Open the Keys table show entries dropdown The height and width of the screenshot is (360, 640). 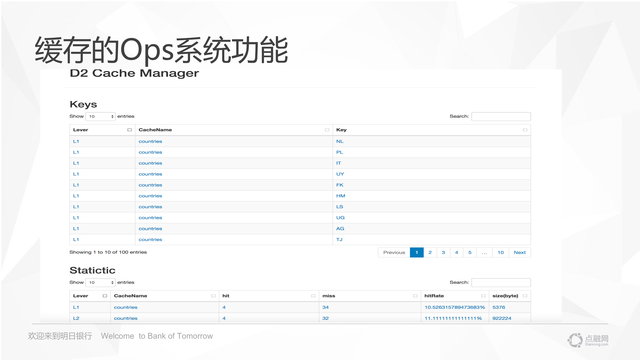pos(100,116)
